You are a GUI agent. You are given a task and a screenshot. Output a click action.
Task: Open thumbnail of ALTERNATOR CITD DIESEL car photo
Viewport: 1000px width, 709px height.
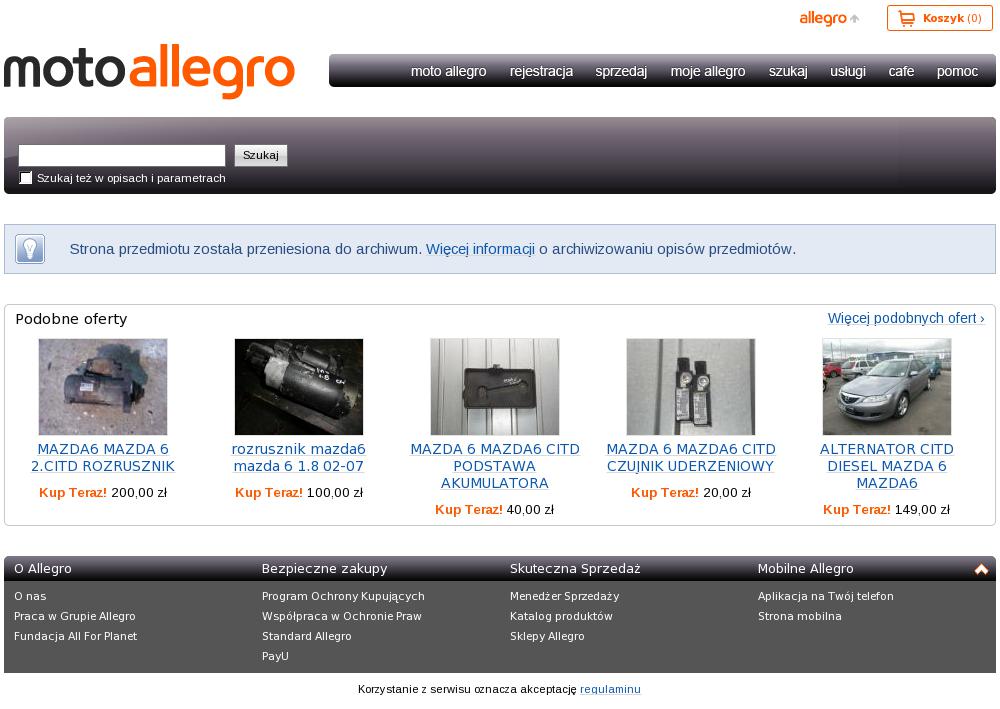(x=886, y=387)
